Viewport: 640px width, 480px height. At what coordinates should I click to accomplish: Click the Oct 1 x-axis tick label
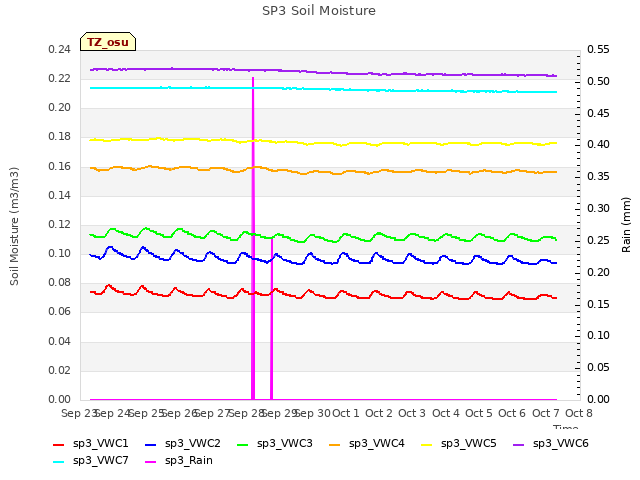coord(346,413)
